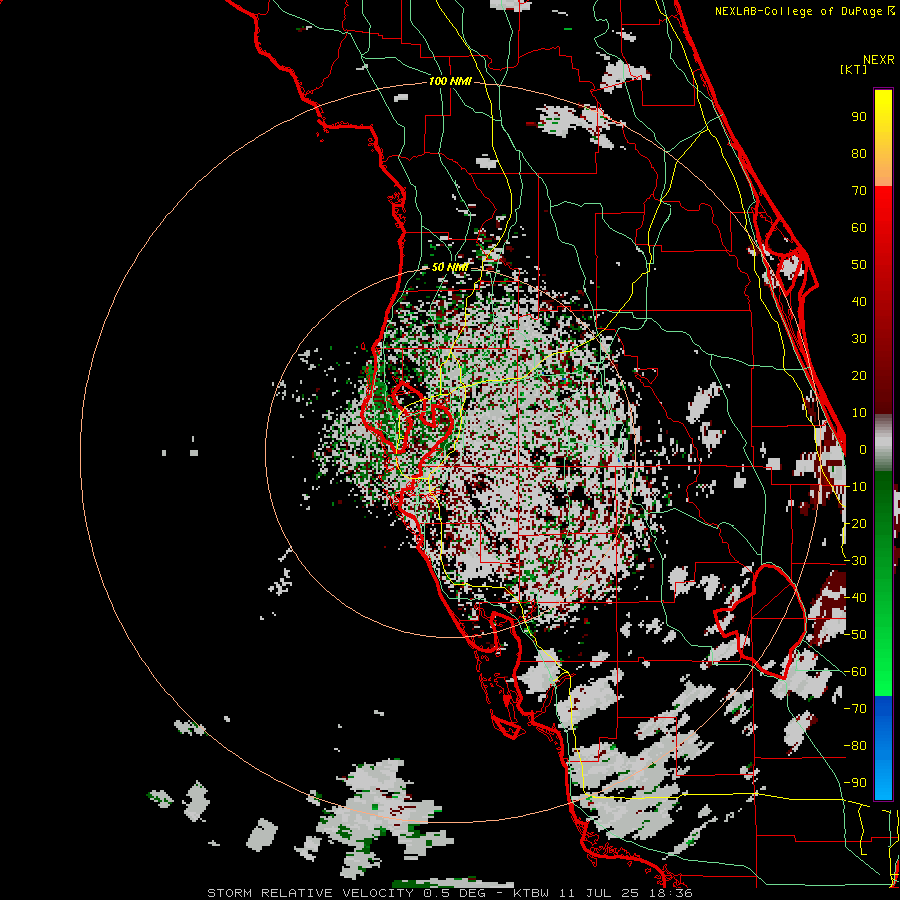Click the -70 value on the velocity scale

856,709
